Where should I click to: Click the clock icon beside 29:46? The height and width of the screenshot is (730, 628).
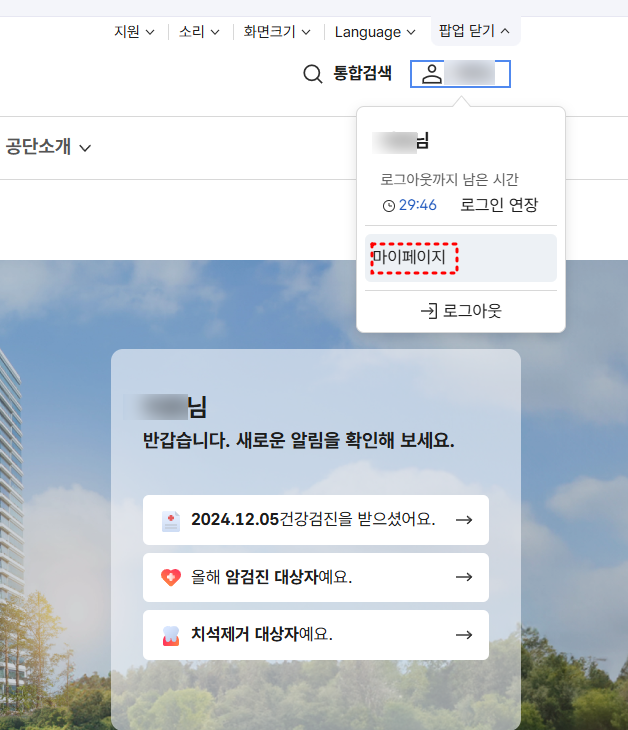click(389, 205)
